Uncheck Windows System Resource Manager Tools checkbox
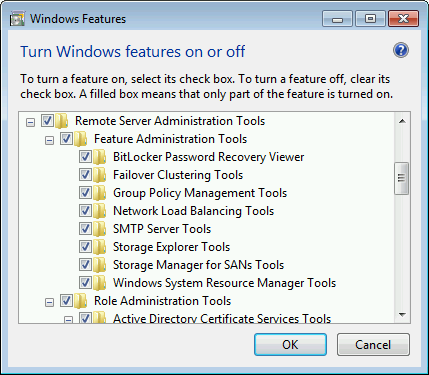Image resolution: width=429 pixels, height=375 pixels. 85,283
